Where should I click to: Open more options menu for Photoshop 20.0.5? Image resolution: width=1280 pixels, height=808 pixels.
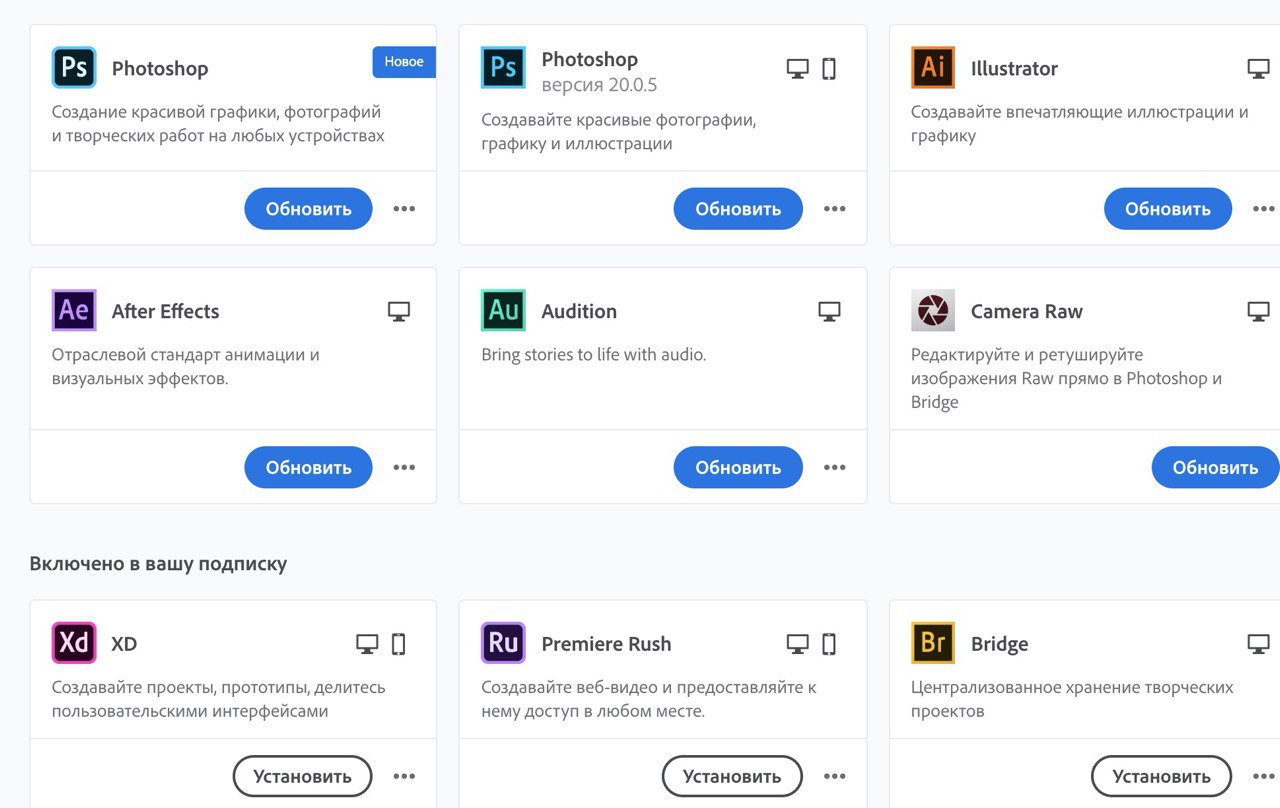(x=834, y=209)
